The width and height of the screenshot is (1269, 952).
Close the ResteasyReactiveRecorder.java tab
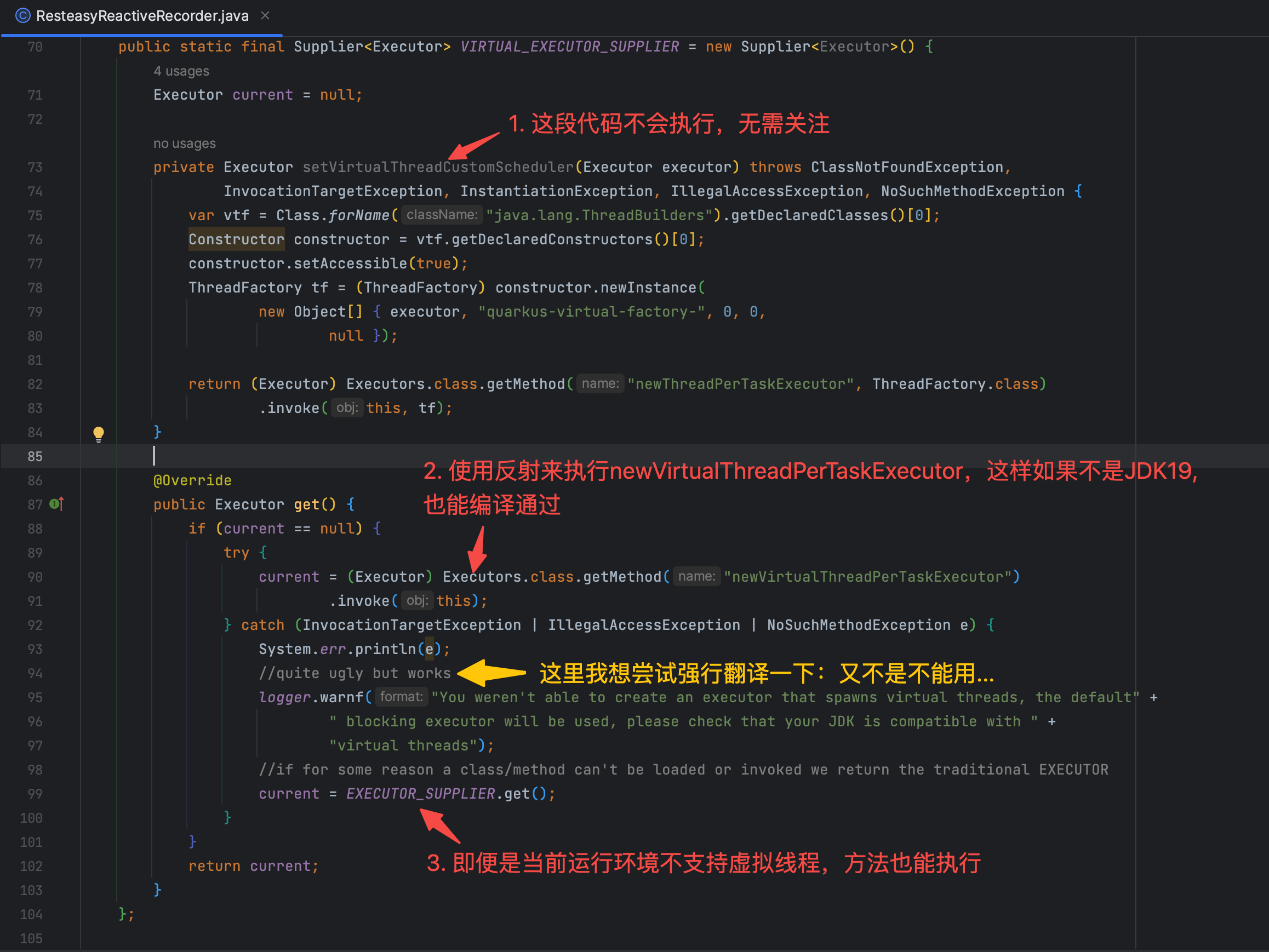[265, 15]
